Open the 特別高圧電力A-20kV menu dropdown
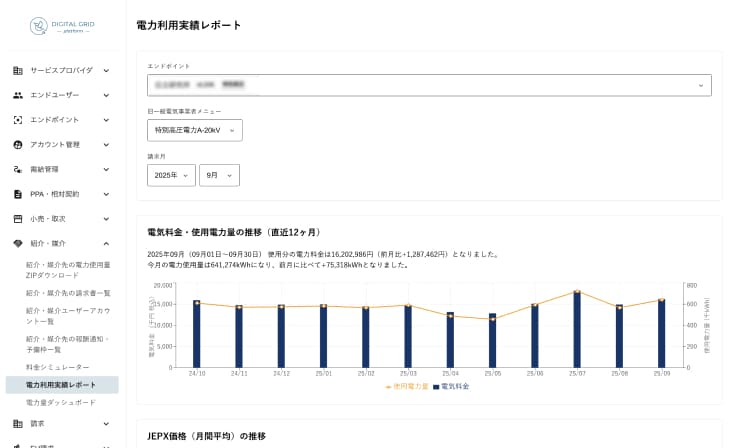 click(194, 130)
